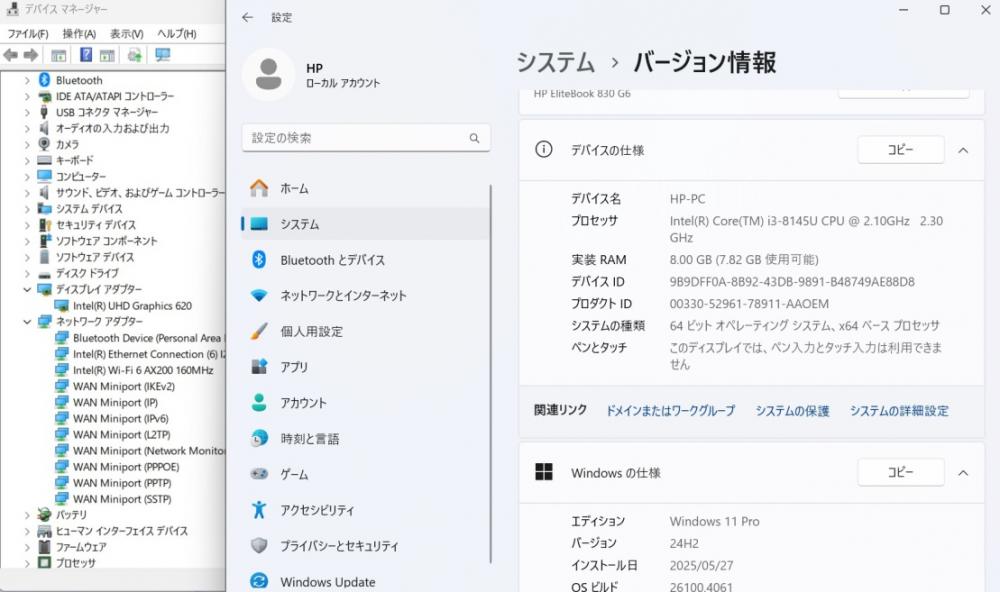1000x592 pixels.
Task: Select WAN Miniport (PPPOE) adapter
Action: (126, 467)
